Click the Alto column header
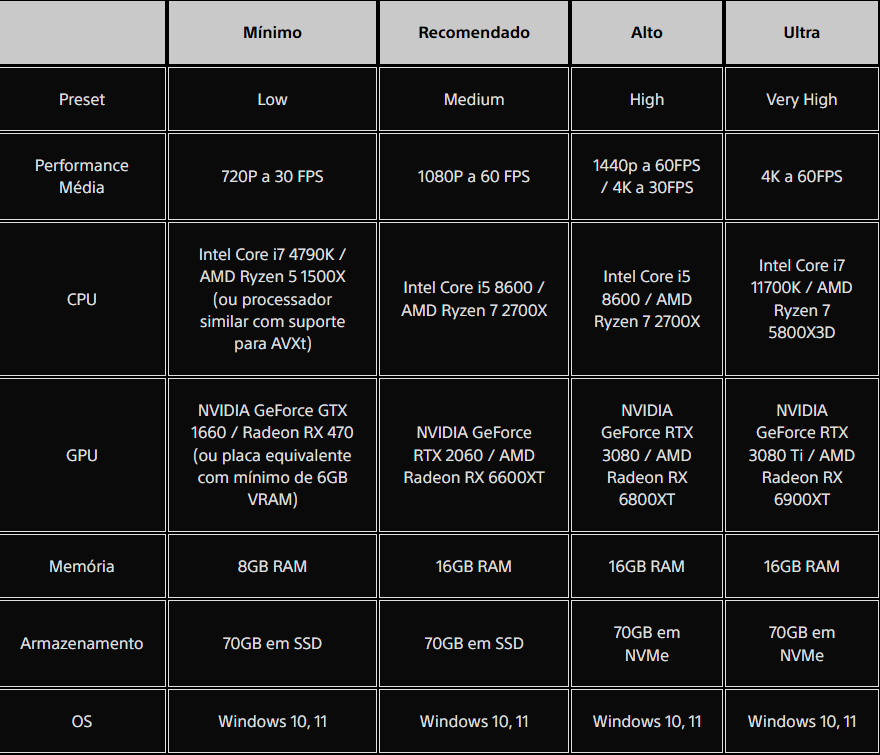This screenshot has width=880, height=755. pyautogui.click(x=647, y=32)
